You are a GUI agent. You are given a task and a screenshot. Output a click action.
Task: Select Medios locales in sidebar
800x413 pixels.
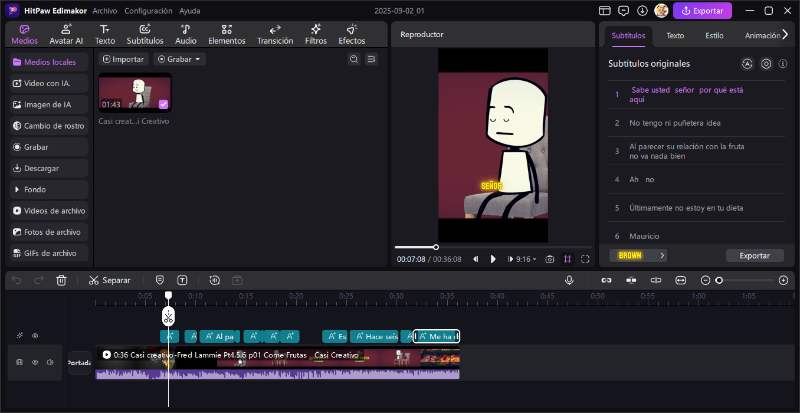pyautogui.click(x=48, y=62)
